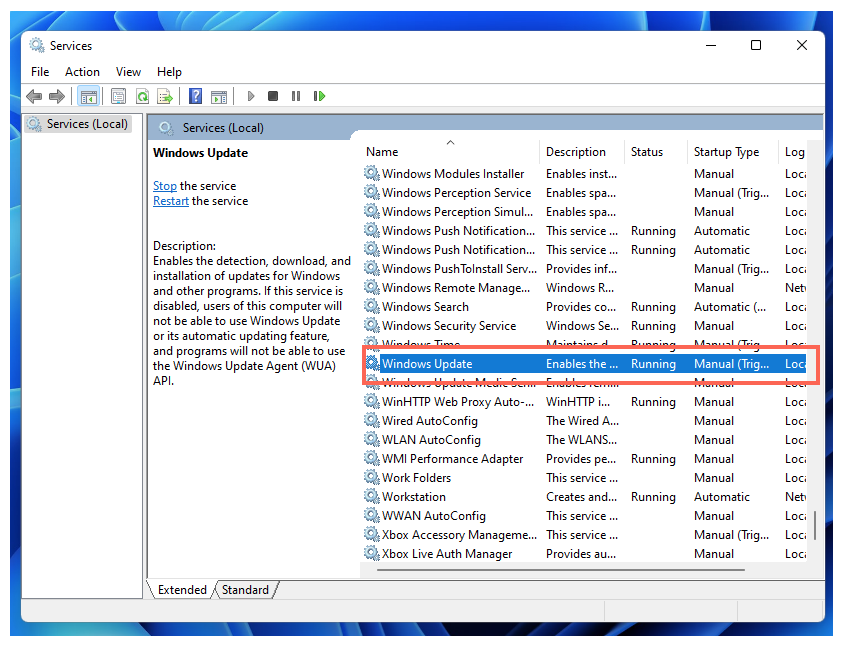Toggle the Show/Hide Action Pane toolbar icon

(219, 97)
